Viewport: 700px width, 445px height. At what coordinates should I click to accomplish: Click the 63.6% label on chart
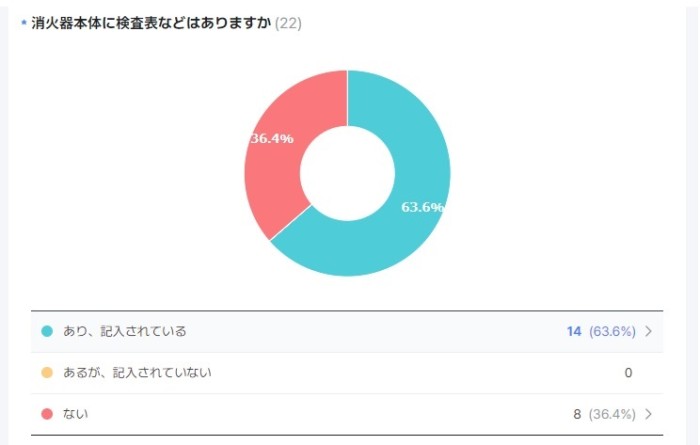click(422, 207)
